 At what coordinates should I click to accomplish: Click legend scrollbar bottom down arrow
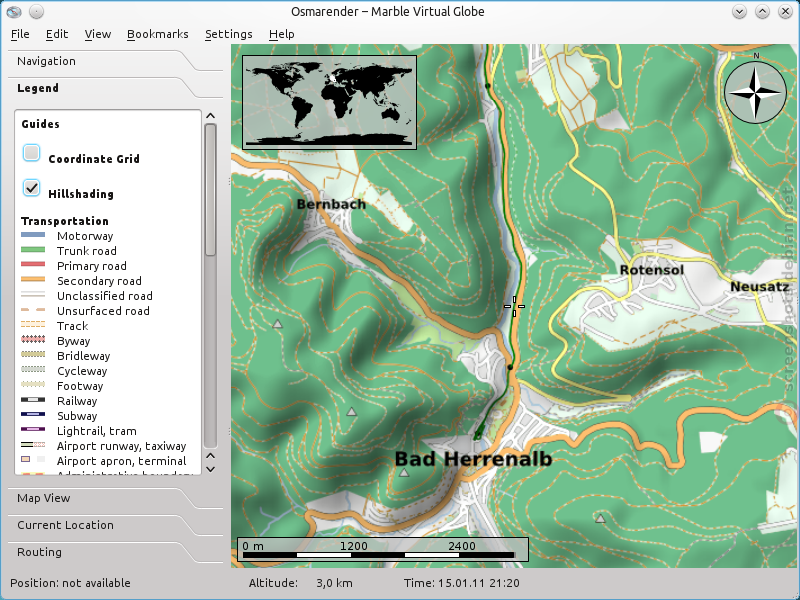(210, 469)
